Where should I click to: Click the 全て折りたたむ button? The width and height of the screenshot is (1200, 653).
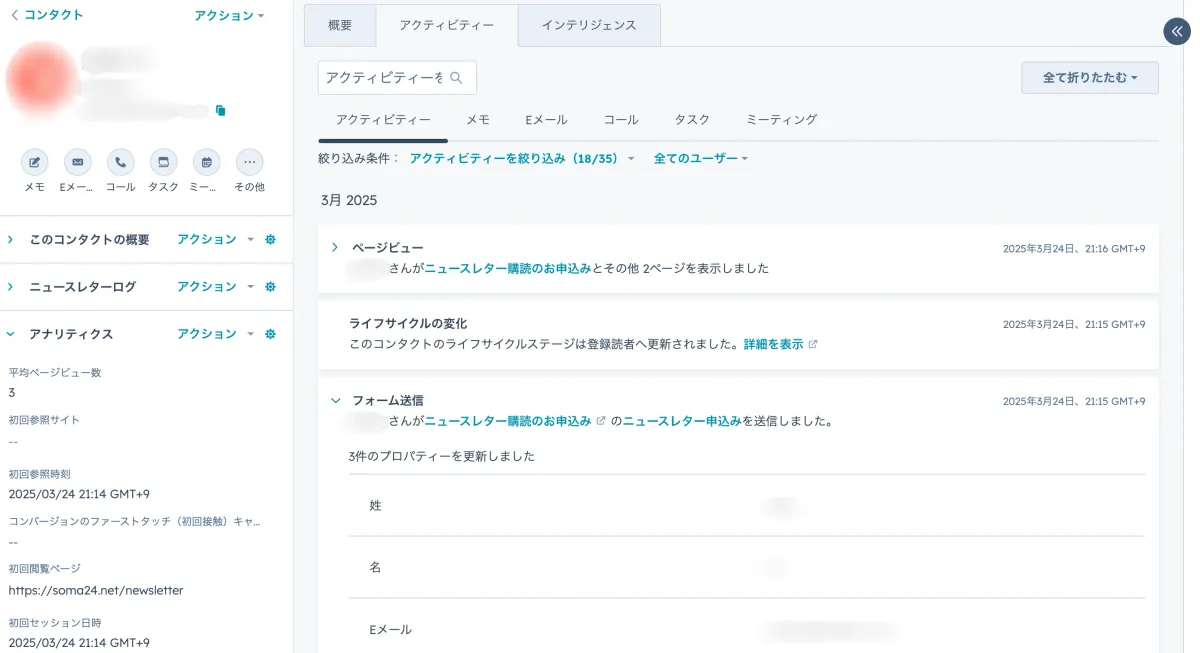coord(1089,77)
